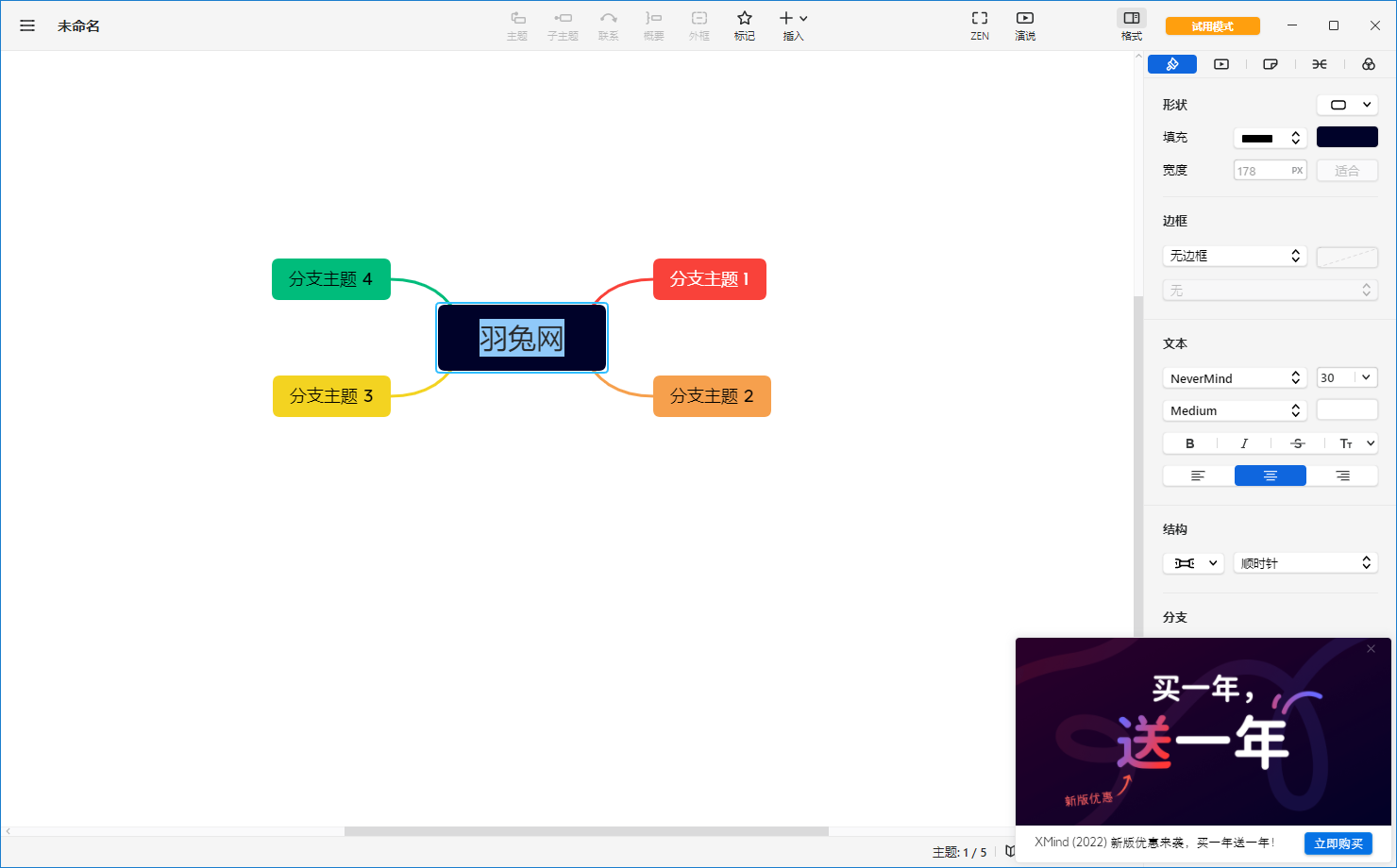Open the 无边框 border style dropdown
Image resolution: width=1397 pixels, height=868 pixels.
coord(1235,256)
